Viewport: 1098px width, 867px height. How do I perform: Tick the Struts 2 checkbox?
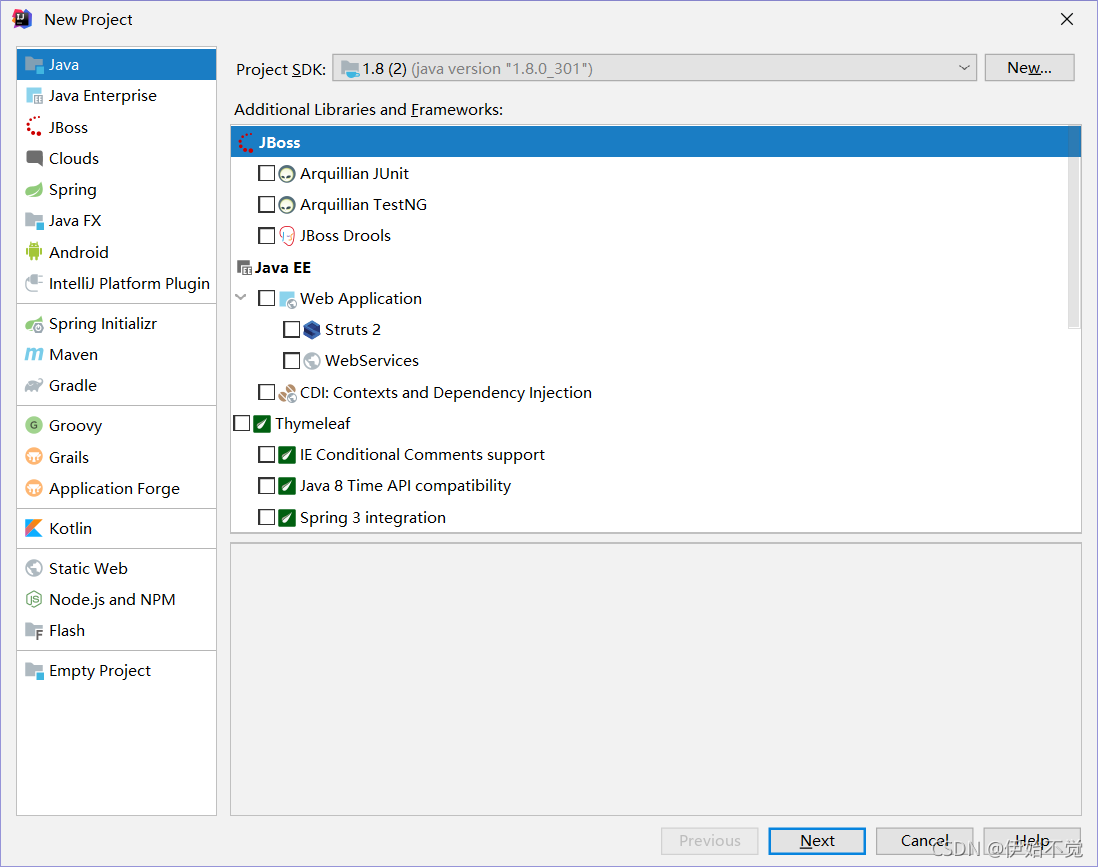pos(291,329)
